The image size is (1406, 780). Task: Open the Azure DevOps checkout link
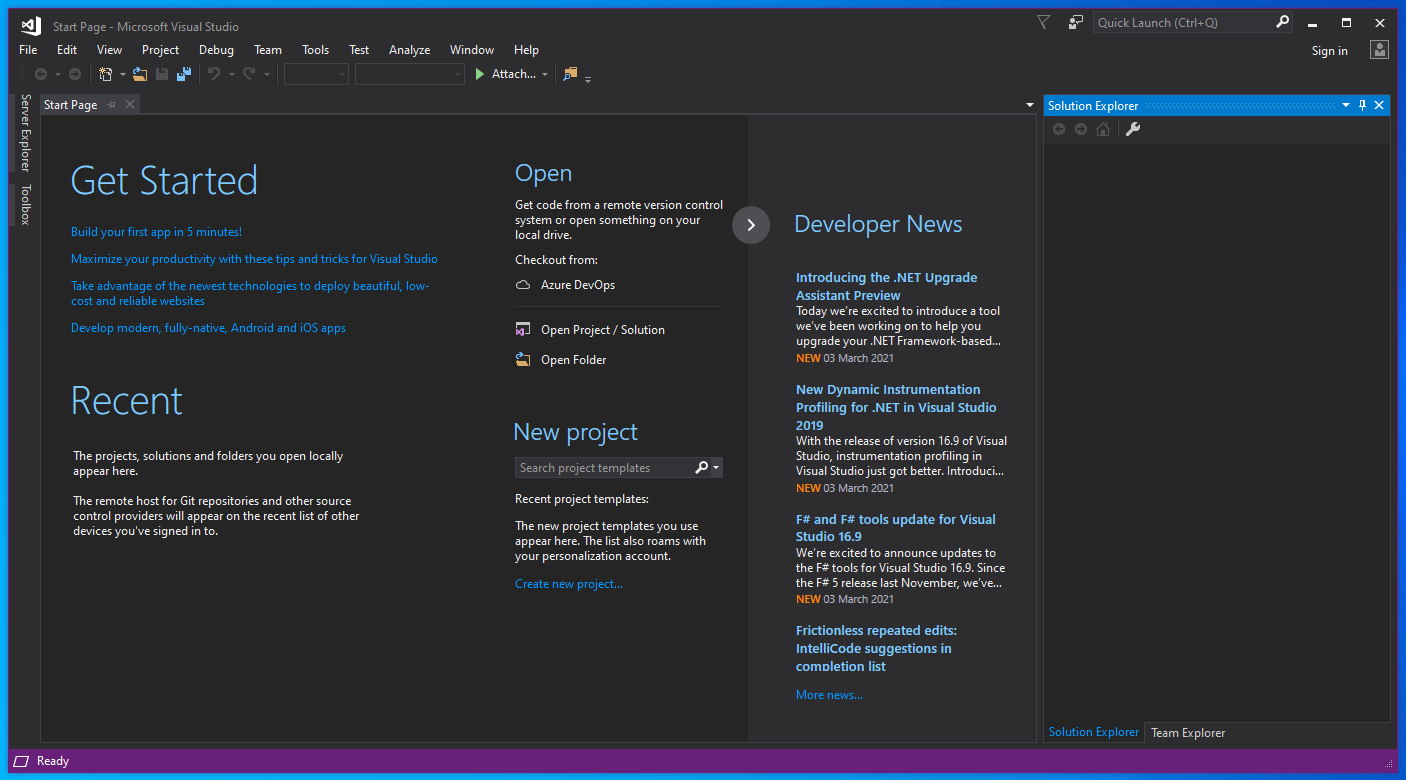[x=578, y=284]
